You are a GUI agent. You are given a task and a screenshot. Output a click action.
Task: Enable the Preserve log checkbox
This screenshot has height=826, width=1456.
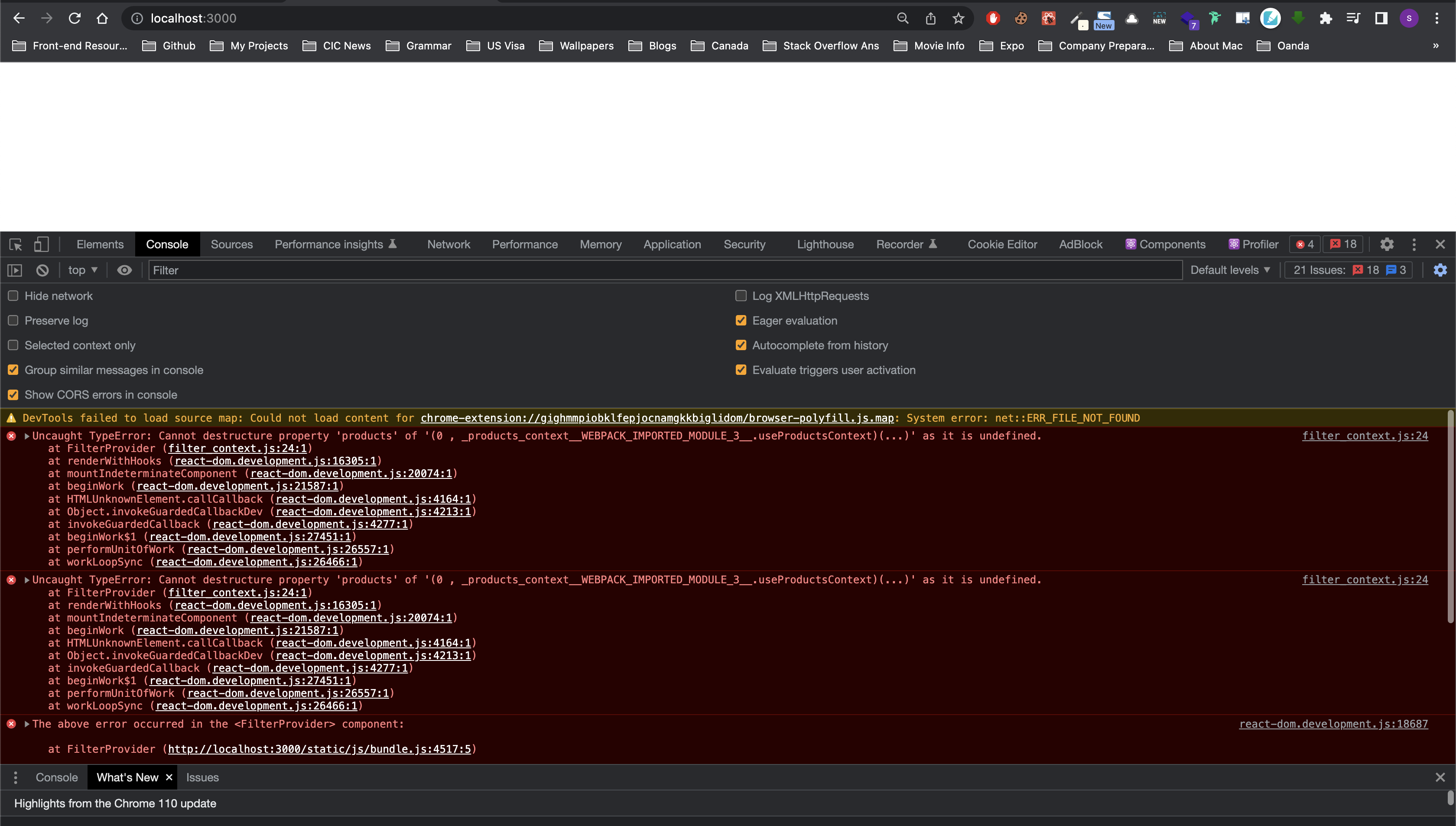[13, 321]
